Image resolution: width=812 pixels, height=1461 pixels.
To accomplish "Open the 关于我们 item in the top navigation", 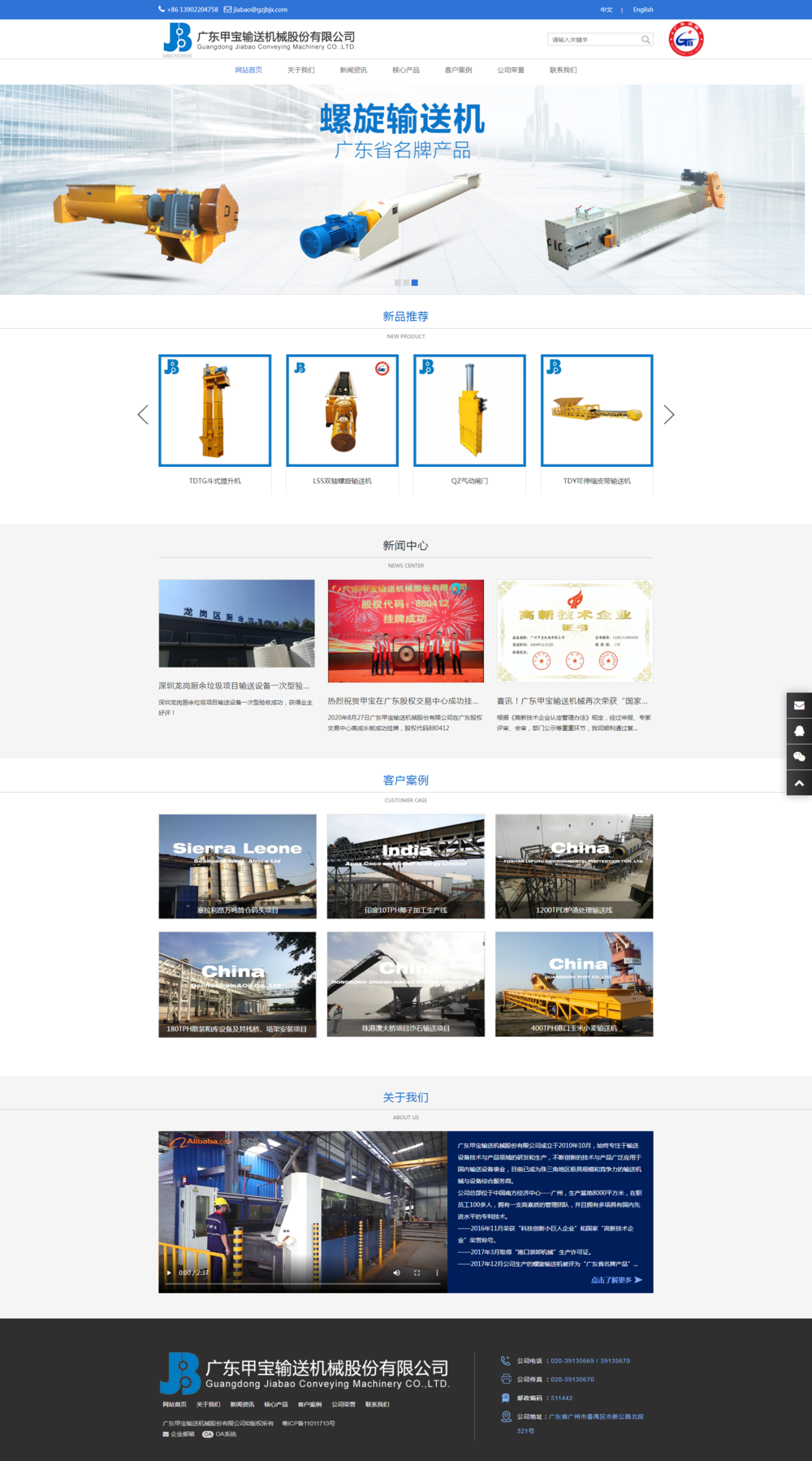I will [x=300, y=71].
